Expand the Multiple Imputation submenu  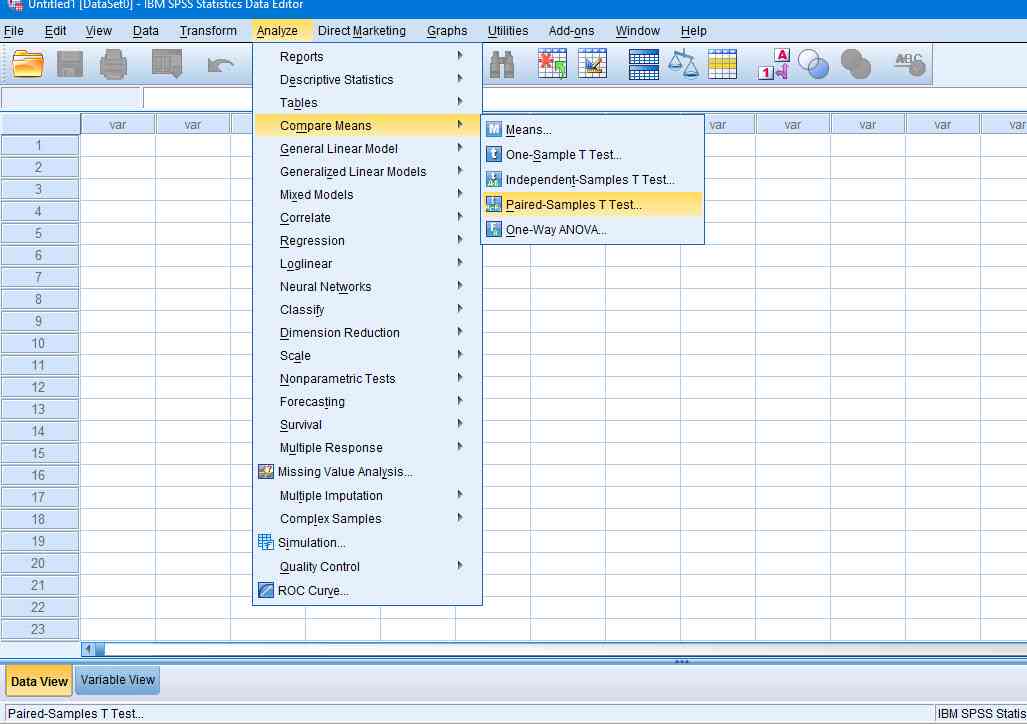(367, 496)
